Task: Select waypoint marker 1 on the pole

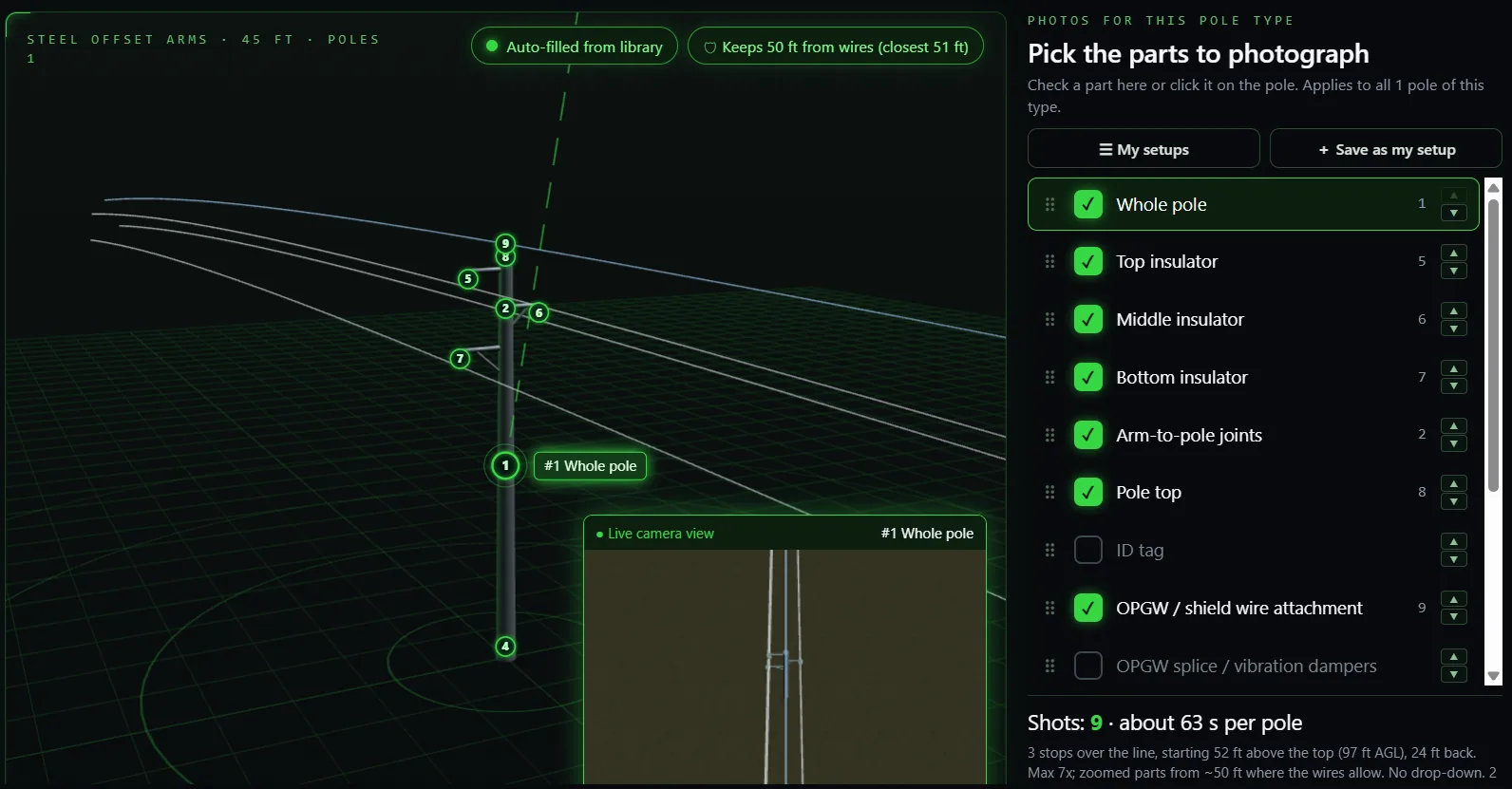Action: [x=505, y=465]
